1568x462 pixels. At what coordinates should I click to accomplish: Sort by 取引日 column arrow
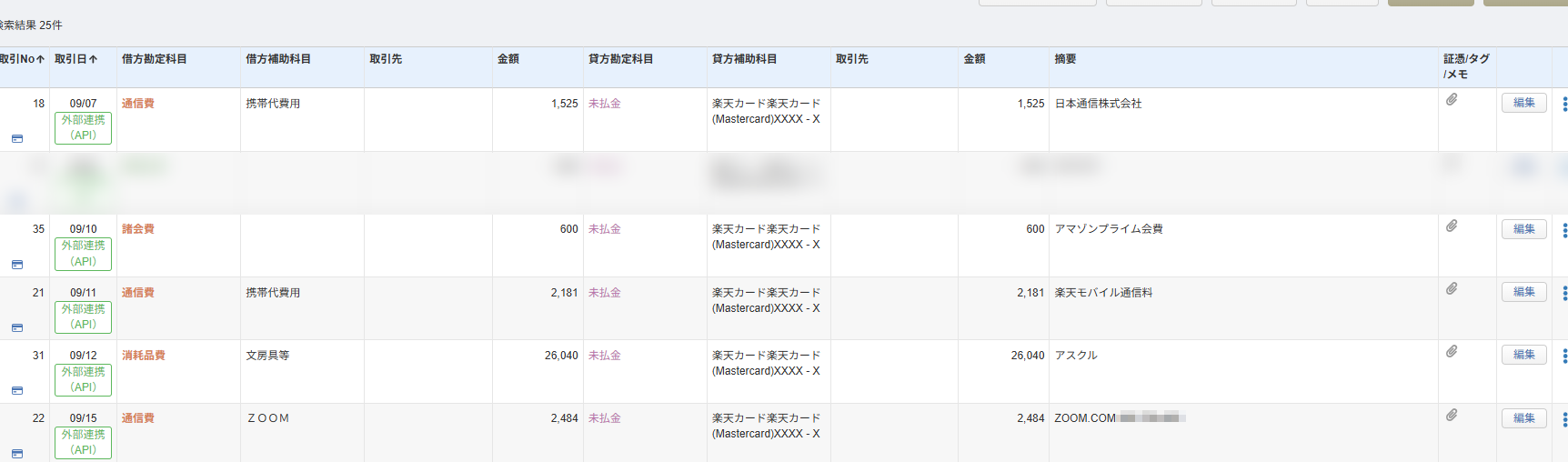pos(93,59)
